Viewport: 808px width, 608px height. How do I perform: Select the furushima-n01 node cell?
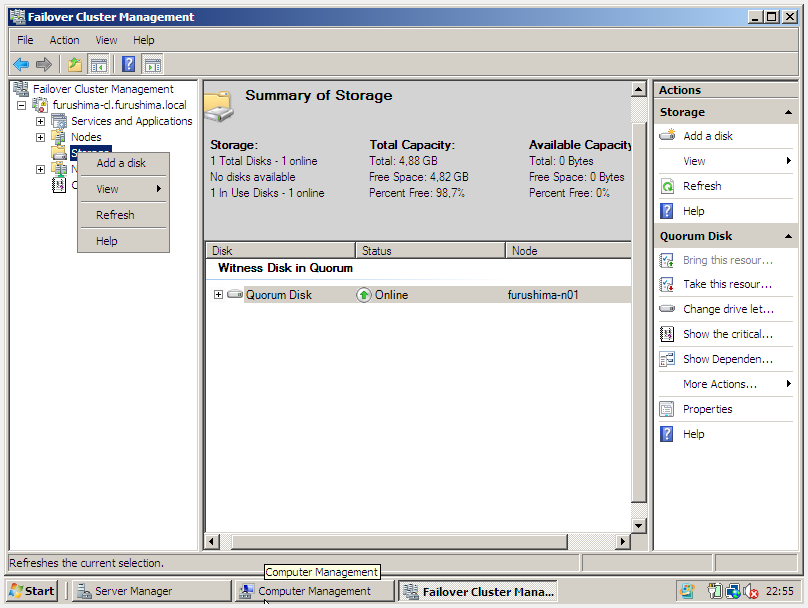[543, 295]
